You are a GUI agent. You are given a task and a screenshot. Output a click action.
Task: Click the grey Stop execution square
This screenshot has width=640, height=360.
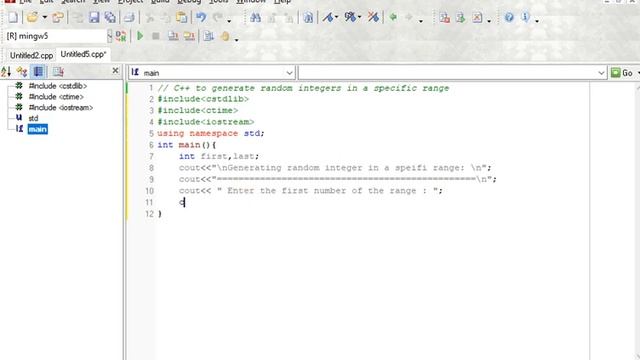(x=156, y=36)
